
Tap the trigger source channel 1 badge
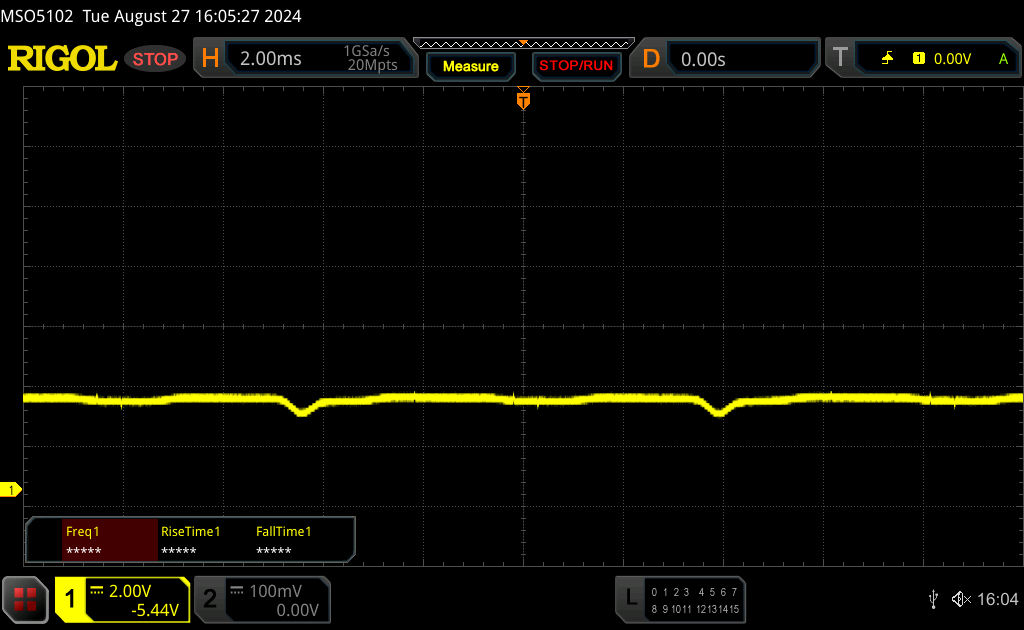[919, 59]
